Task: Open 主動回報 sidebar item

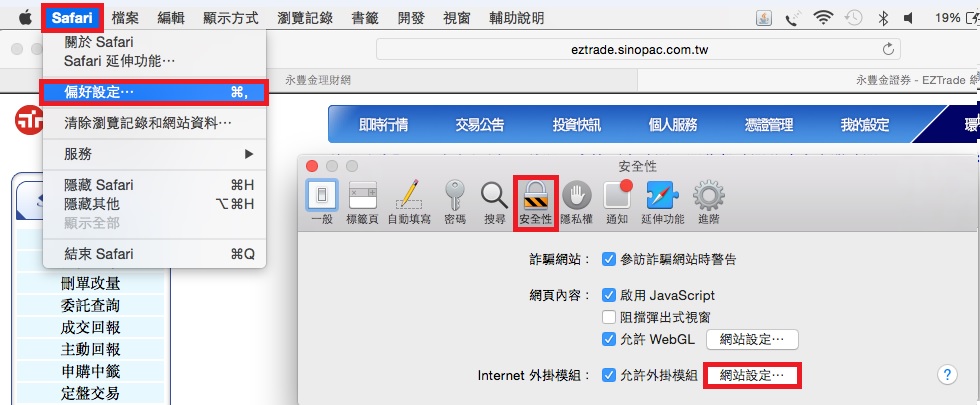Action: tap(91, 349)
